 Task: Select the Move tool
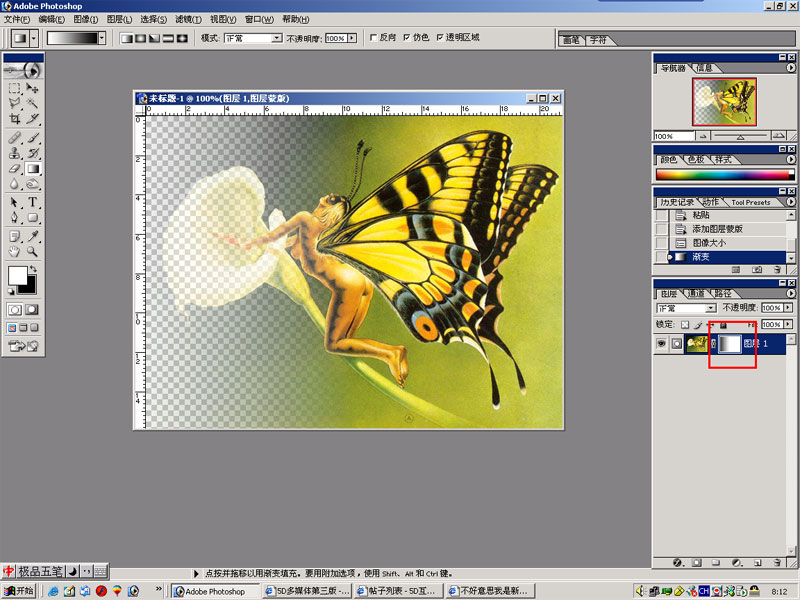[x=32, y=88]
